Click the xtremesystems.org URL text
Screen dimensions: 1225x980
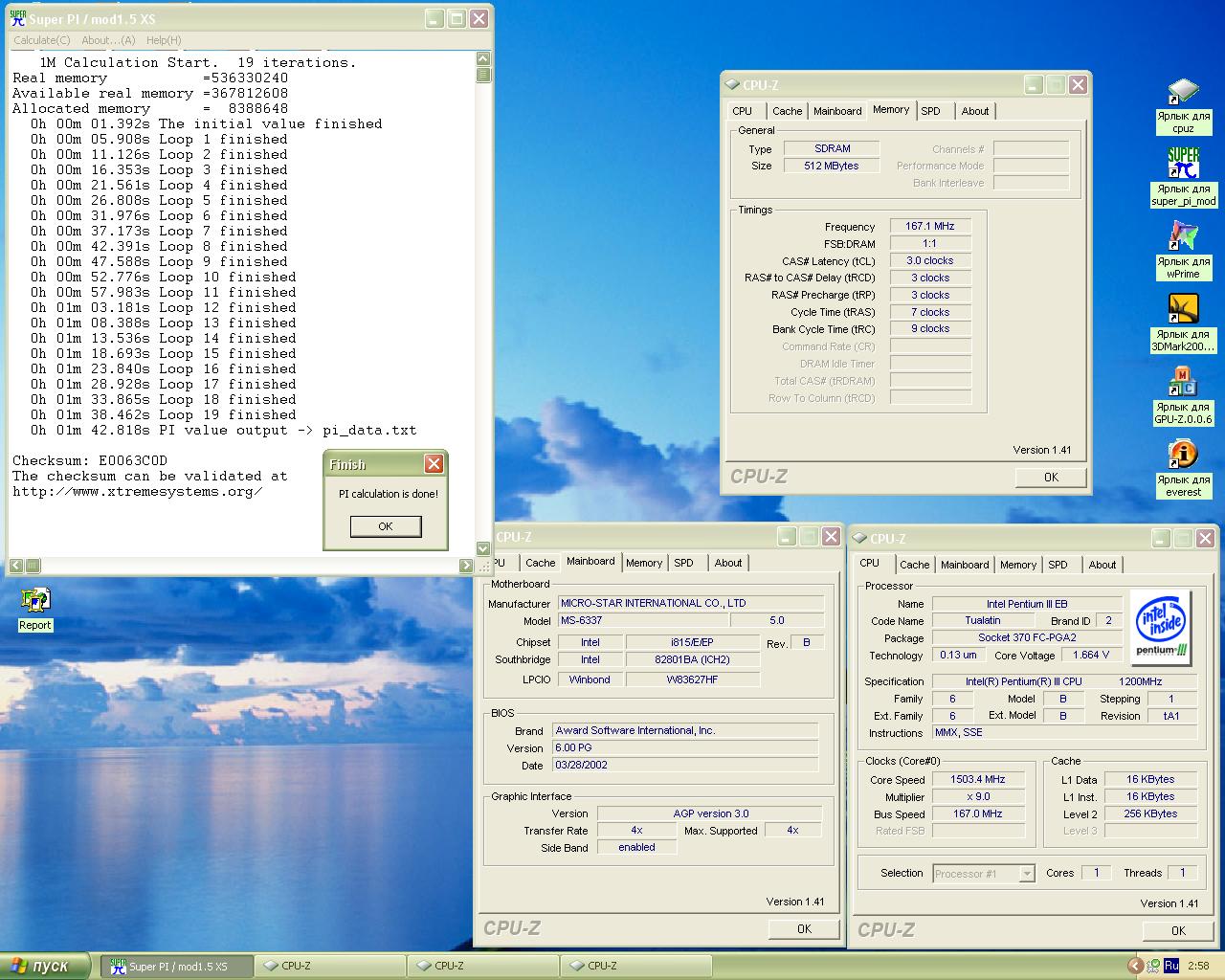click(137, 492)
